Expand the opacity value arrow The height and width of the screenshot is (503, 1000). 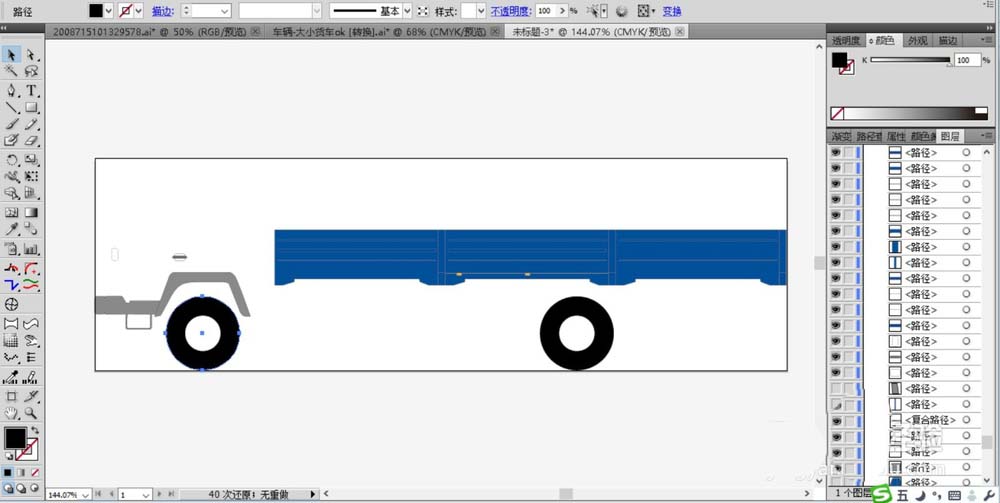pyautogui.click(x=562, y=11)
